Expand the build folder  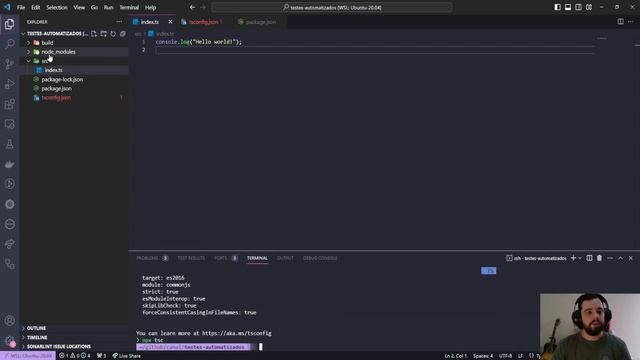[29, 42]
